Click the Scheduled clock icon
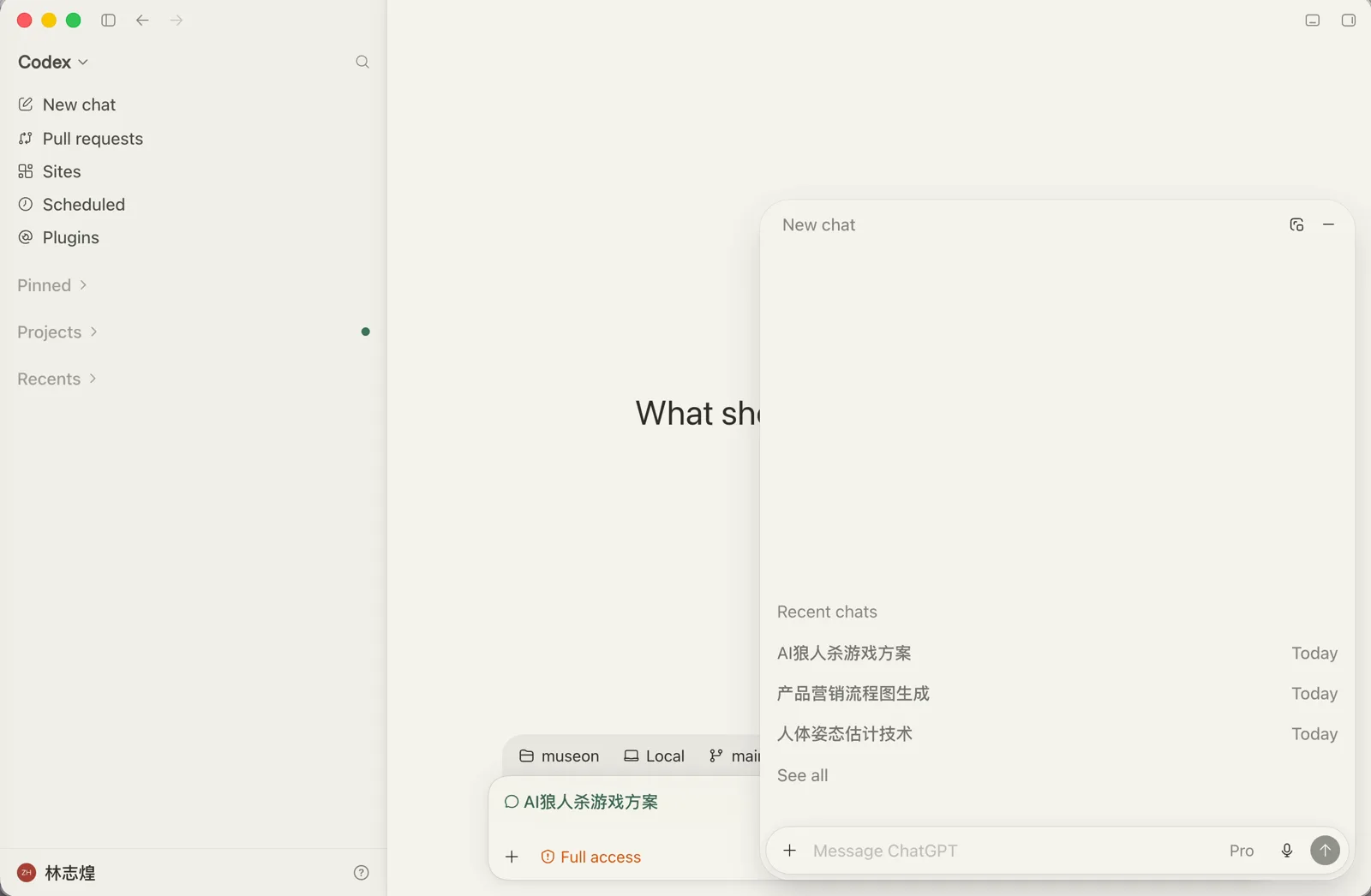 pos(26,204)
